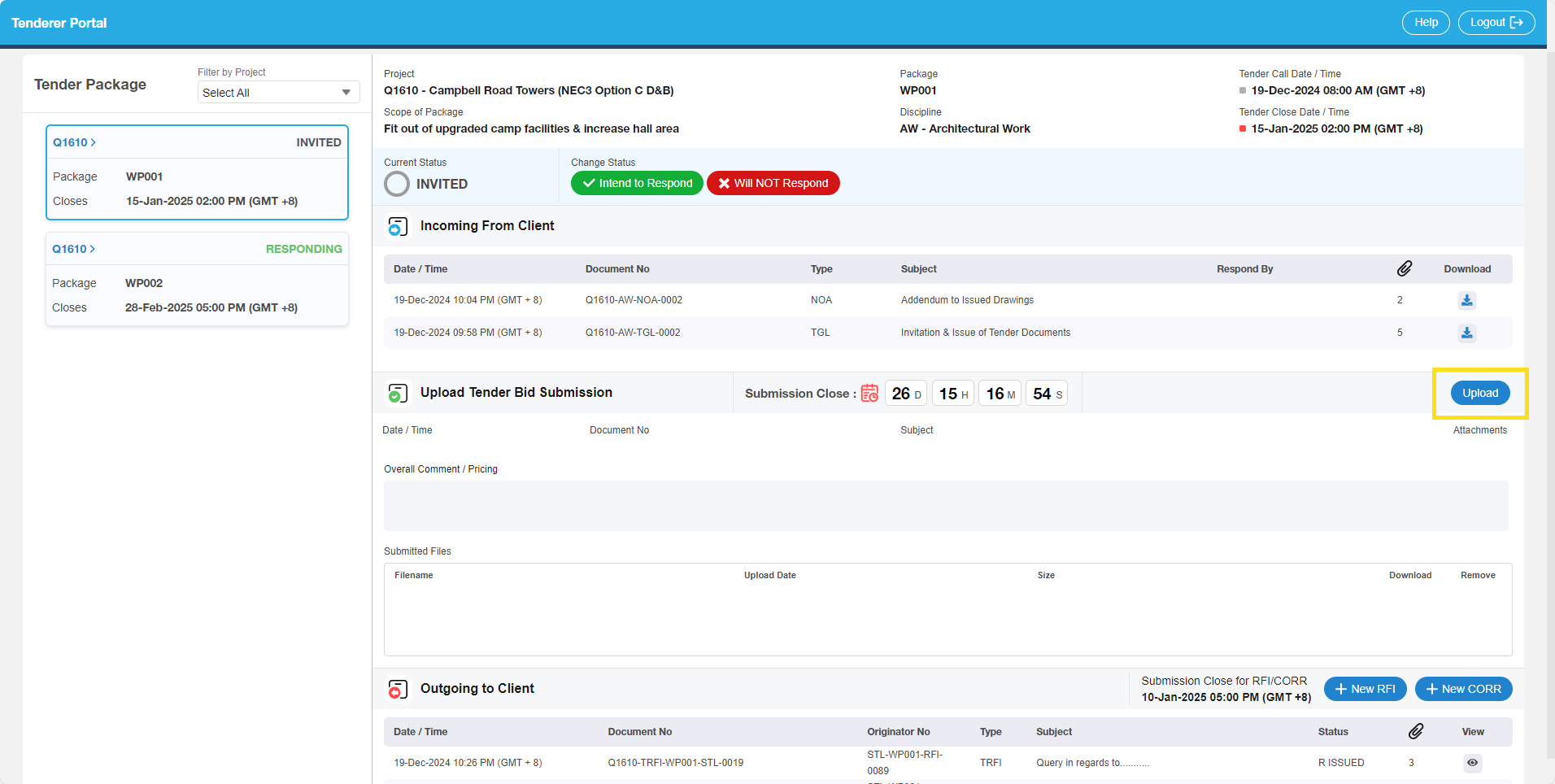Screen dimensions: 1555x784
Task: Click the Originator No column header
Action: pyautogui.click(x=898, y=732)
